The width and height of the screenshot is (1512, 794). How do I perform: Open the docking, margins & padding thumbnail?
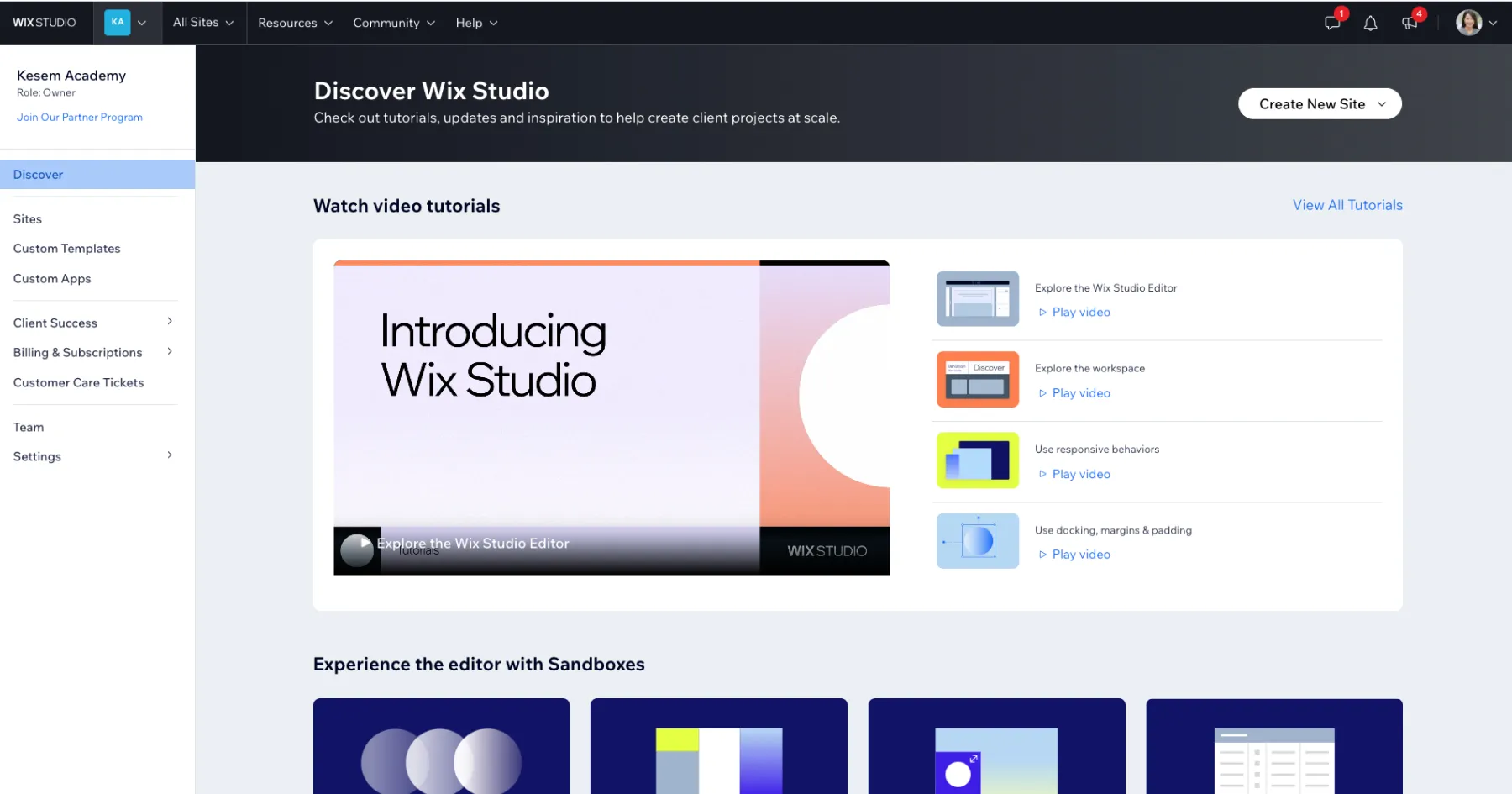click(978, 541)
